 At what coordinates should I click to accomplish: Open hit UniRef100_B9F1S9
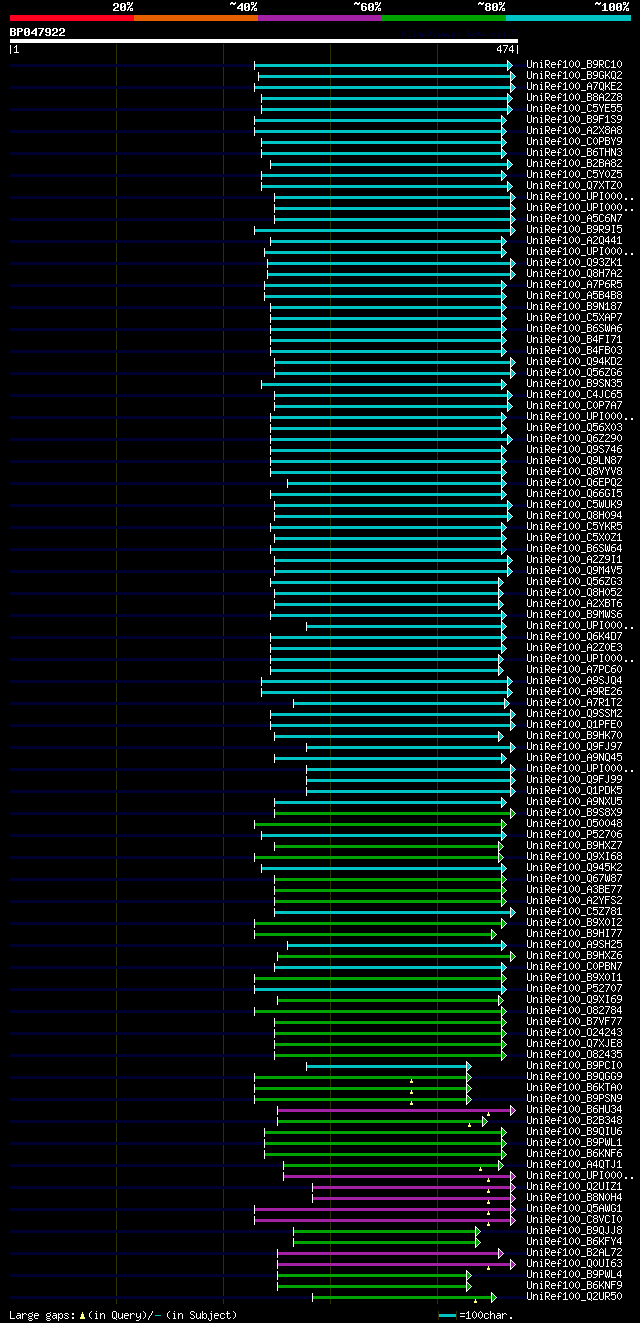(x=574, y=120)
